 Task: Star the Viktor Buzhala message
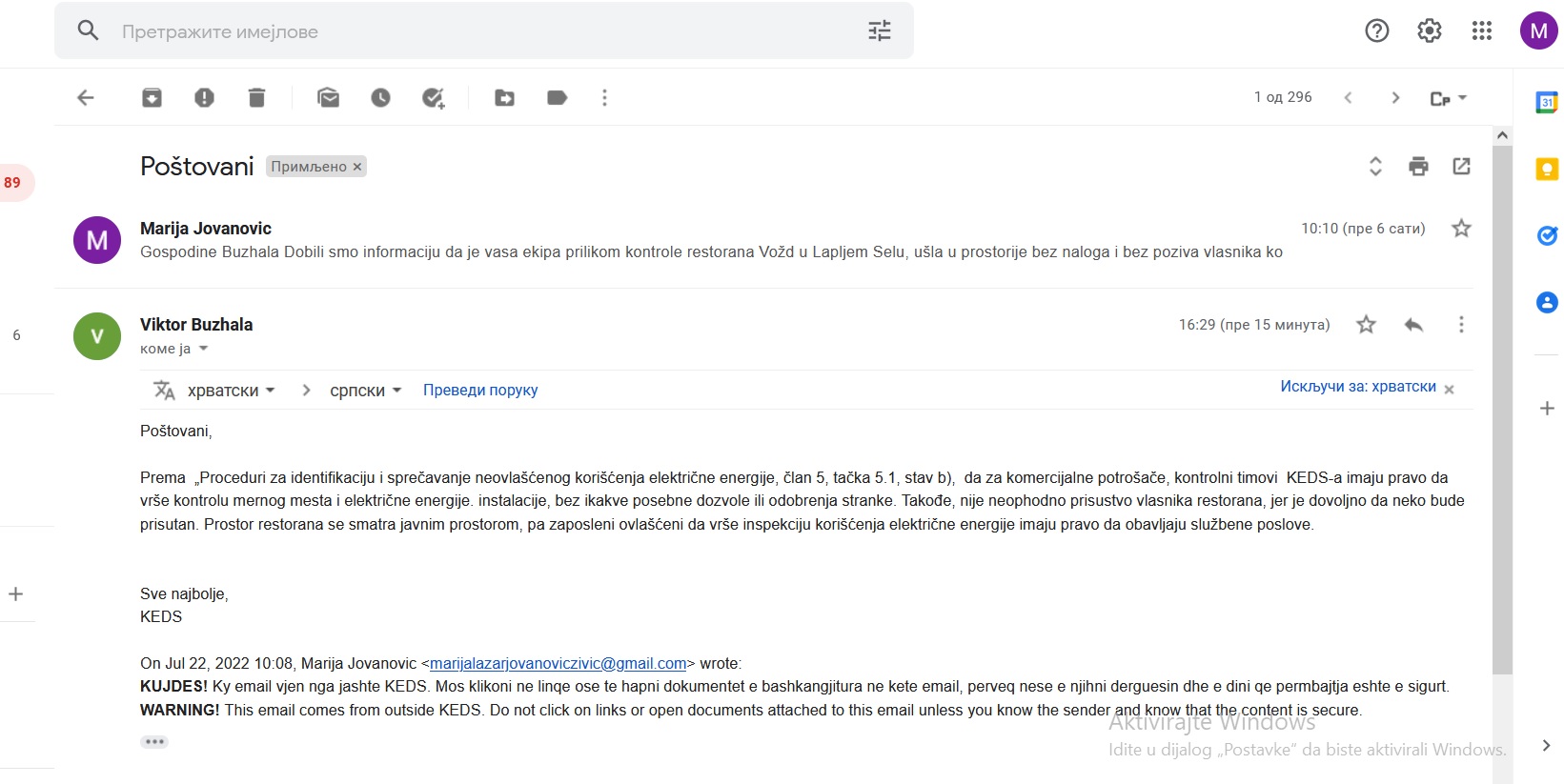[1366, 325]
